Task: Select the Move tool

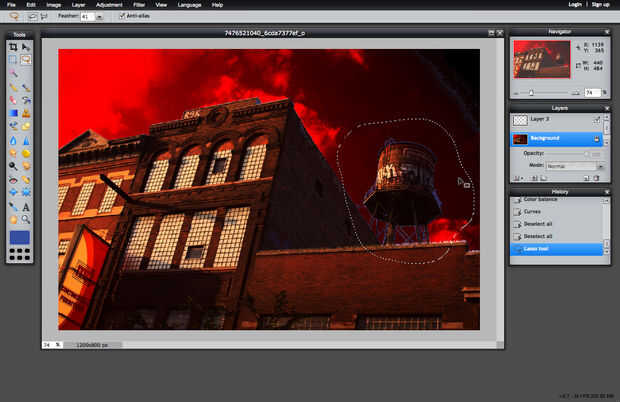Action: pos(26,47)
